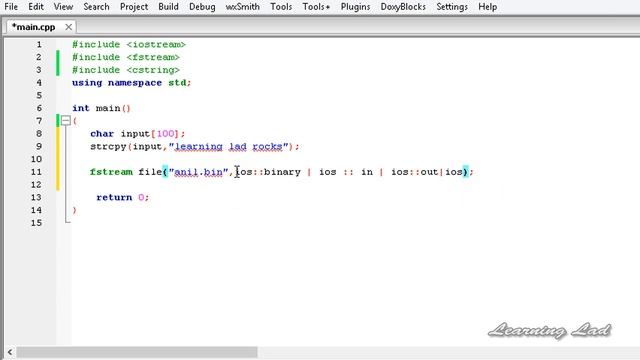
Task: Click the horizontal scrollbar thumb
Action: (137, 352)
